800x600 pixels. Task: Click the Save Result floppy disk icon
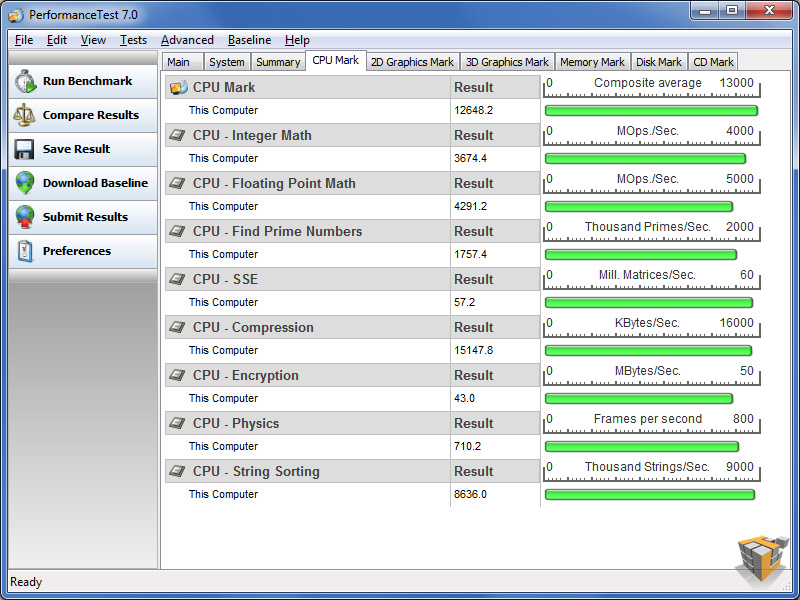click(x=24, y=149)
